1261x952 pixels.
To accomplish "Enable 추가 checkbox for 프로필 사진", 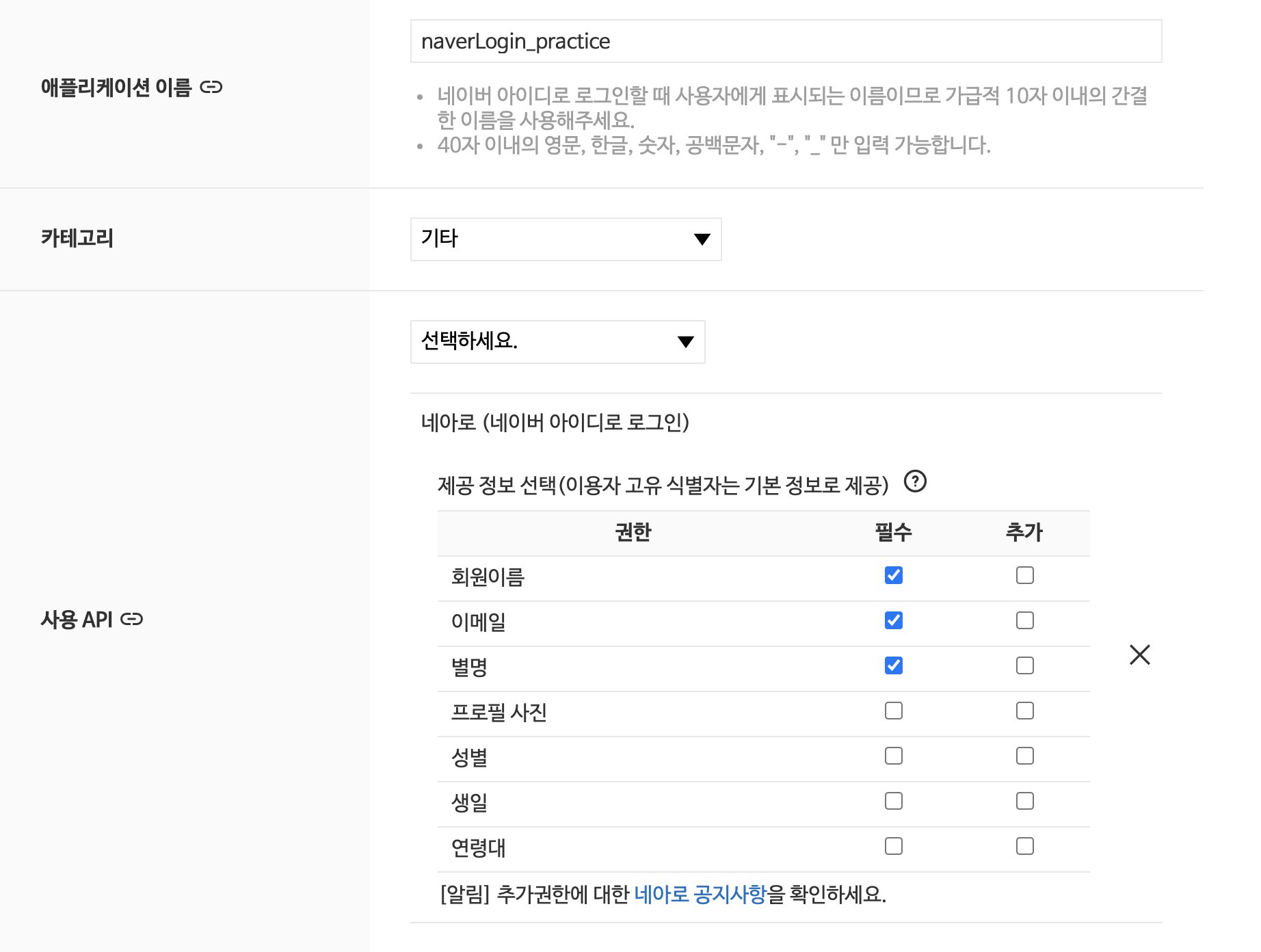I will tap(1024, 711).
